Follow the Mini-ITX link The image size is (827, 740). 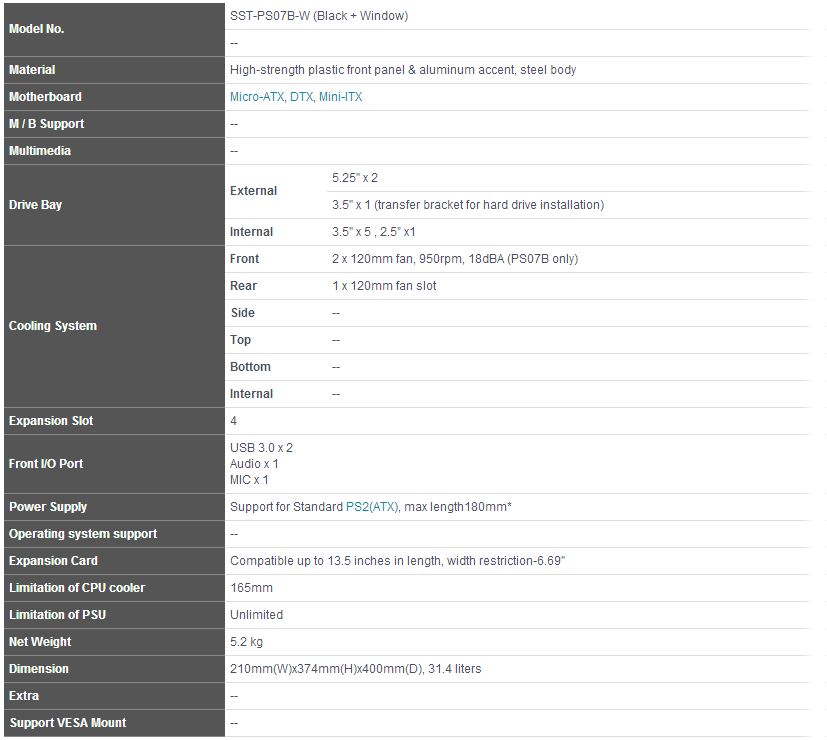(x=340, y=97)
